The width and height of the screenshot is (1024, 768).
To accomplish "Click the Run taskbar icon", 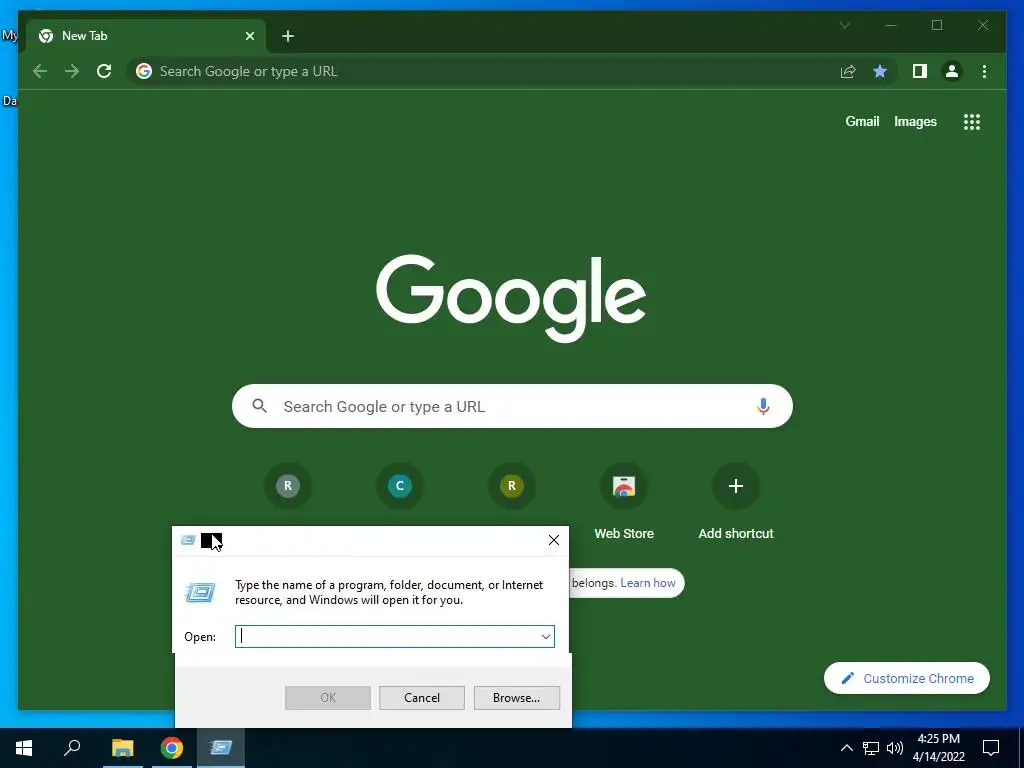I will coord(221,748).
